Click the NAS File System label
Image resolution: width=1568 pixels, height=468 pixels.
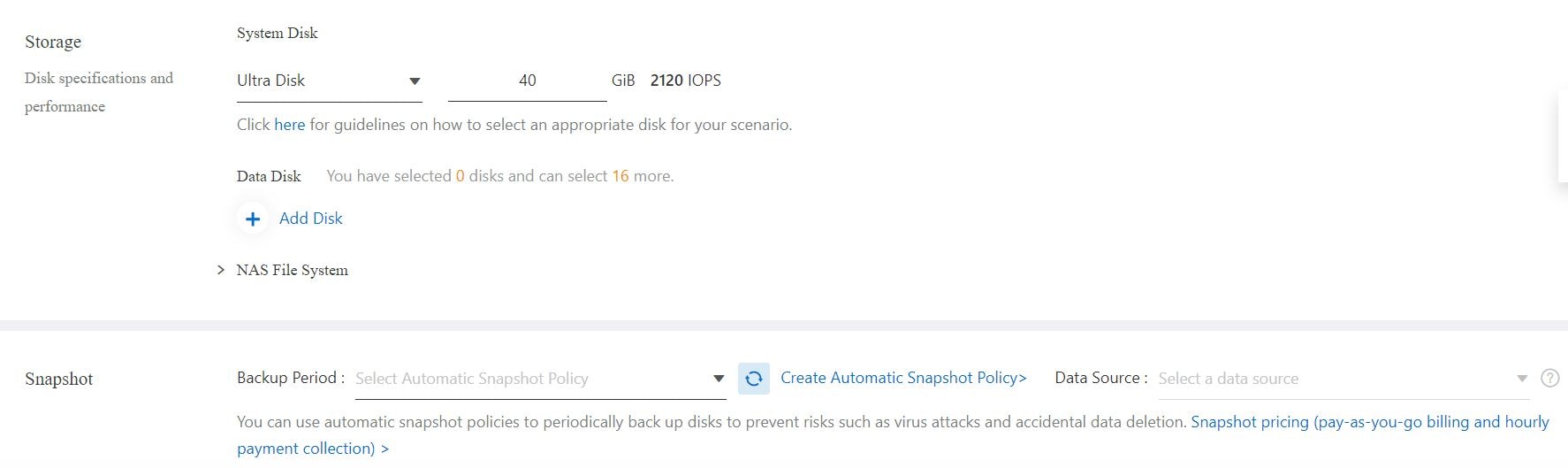(293, 270)
